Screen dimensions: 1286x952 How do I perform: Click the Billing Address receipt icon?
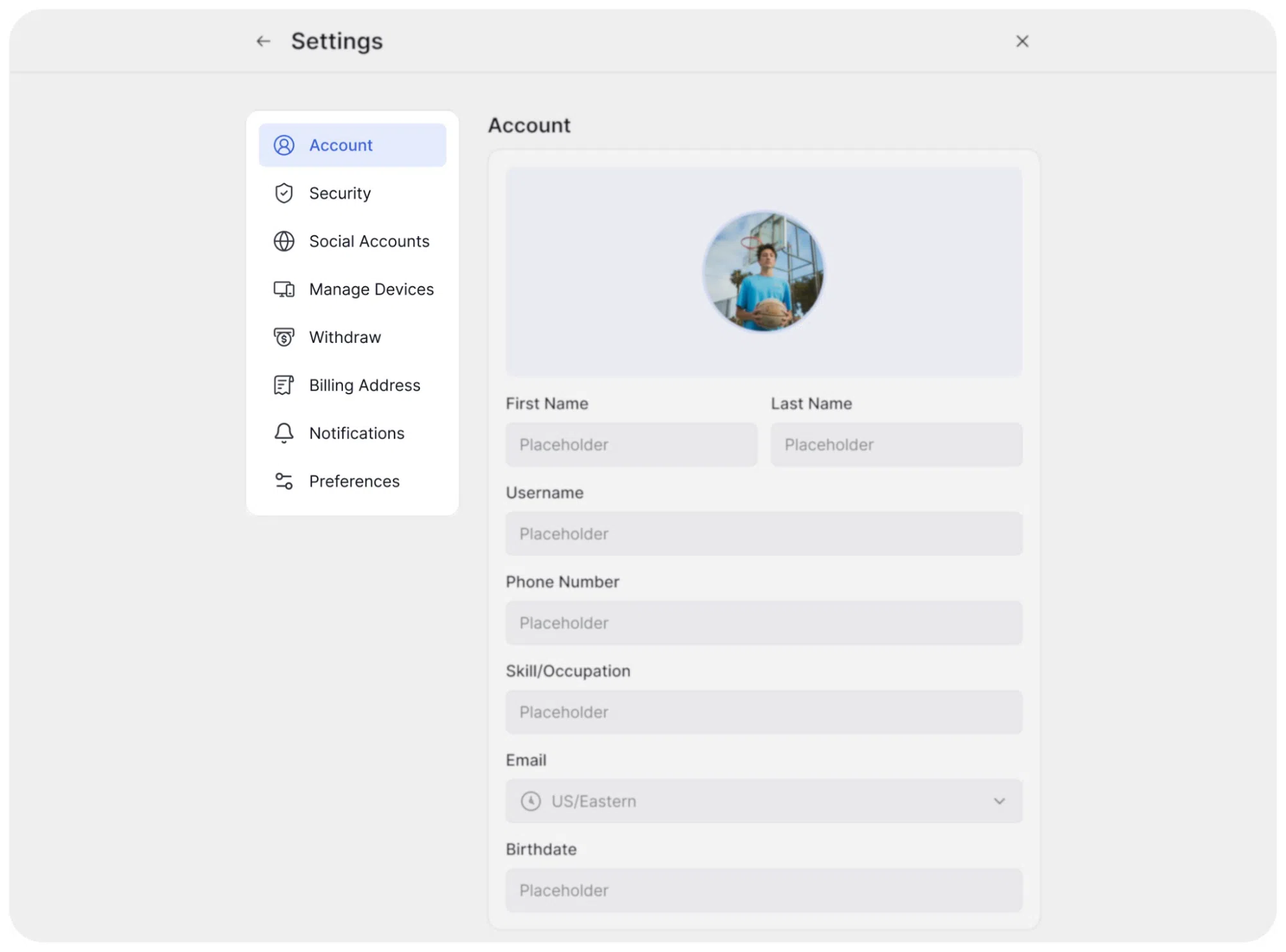coord(284,385)
